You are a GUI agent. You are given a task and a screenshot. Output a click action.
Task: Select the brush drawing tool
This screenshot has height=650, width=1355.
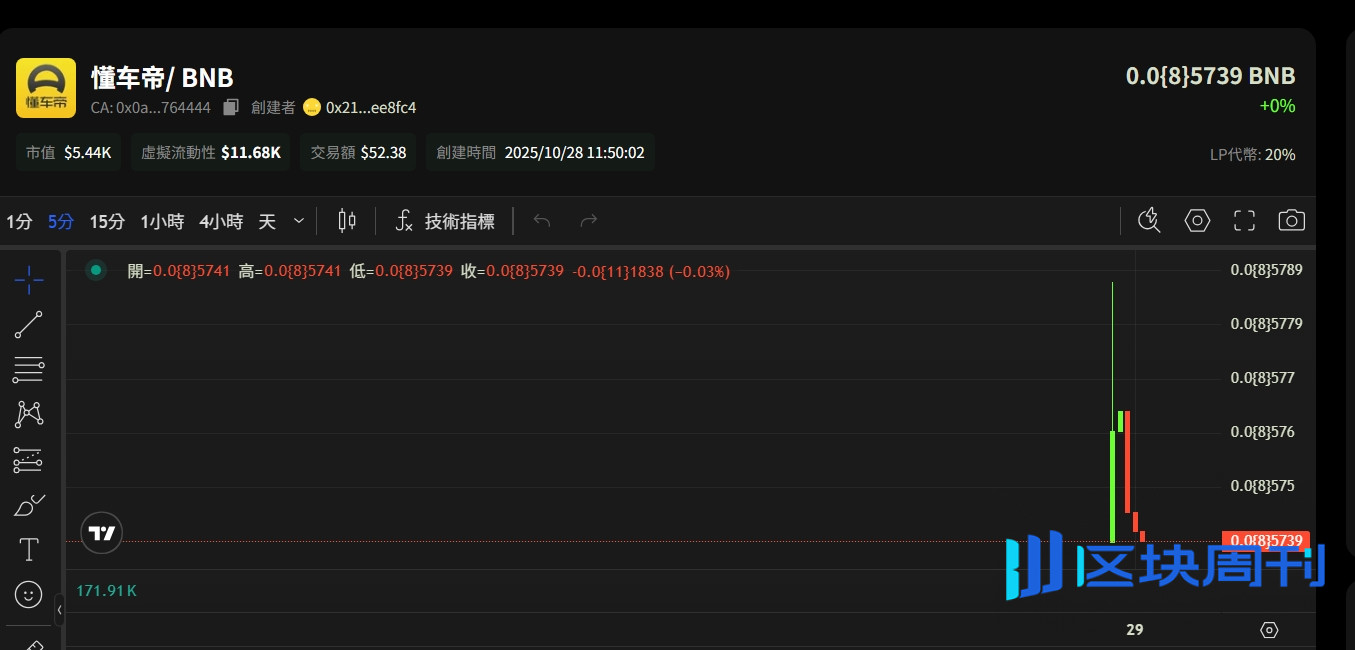click(28, 505)
